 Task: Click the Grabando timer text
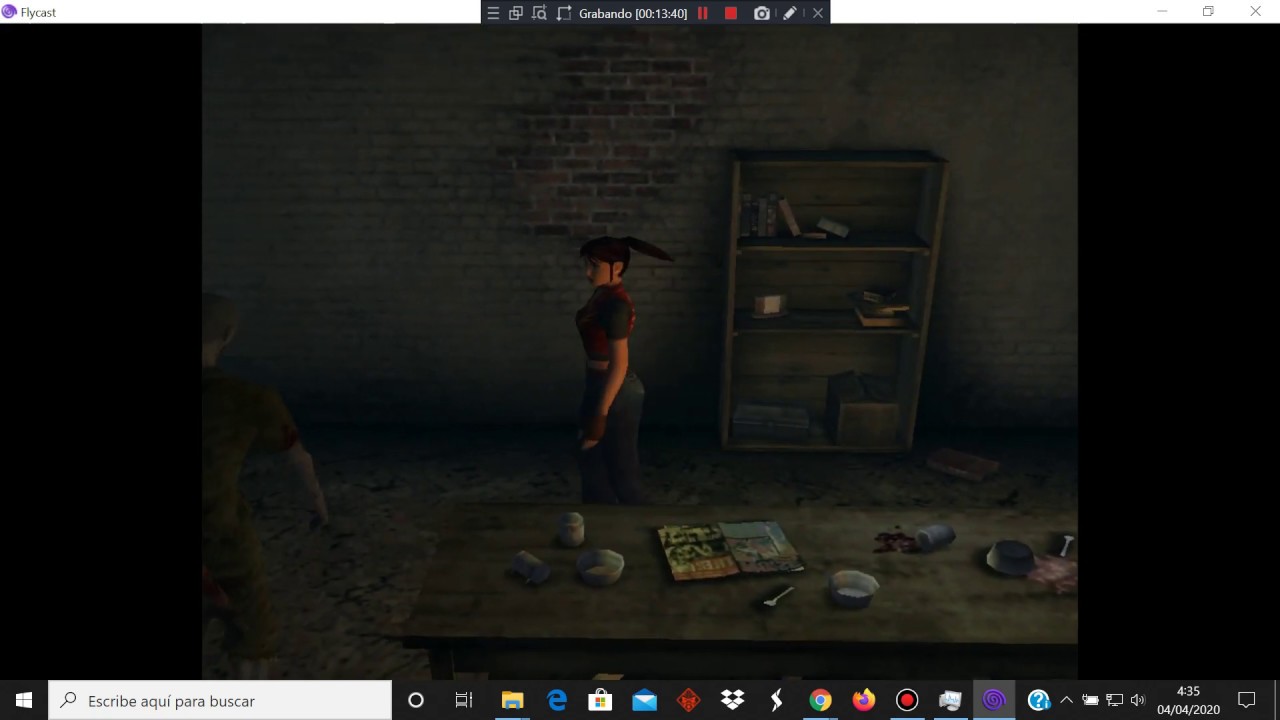633,13
